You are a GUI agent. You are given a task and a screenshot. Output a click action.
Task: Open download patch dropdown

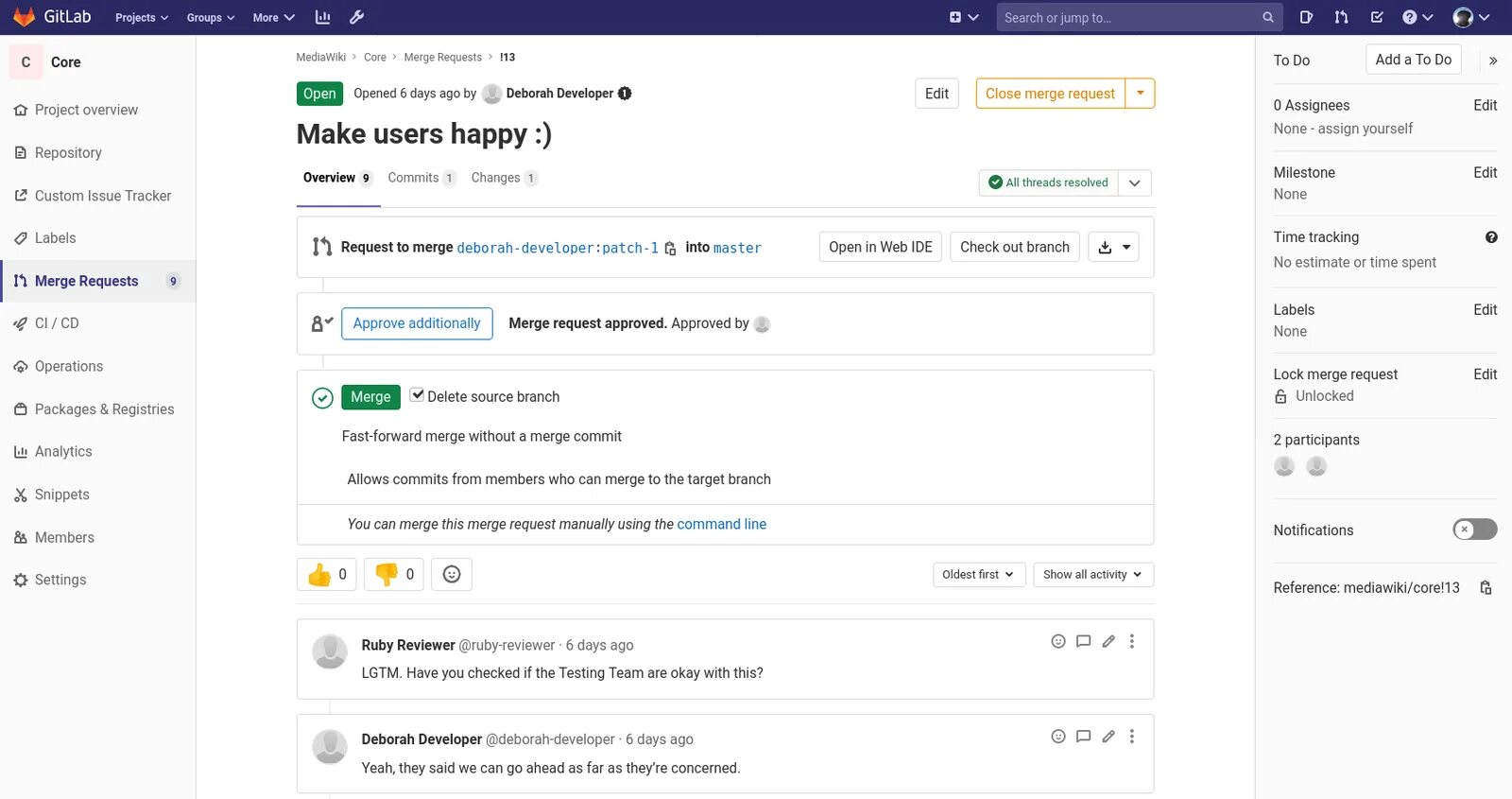[x=1113, y=248]
